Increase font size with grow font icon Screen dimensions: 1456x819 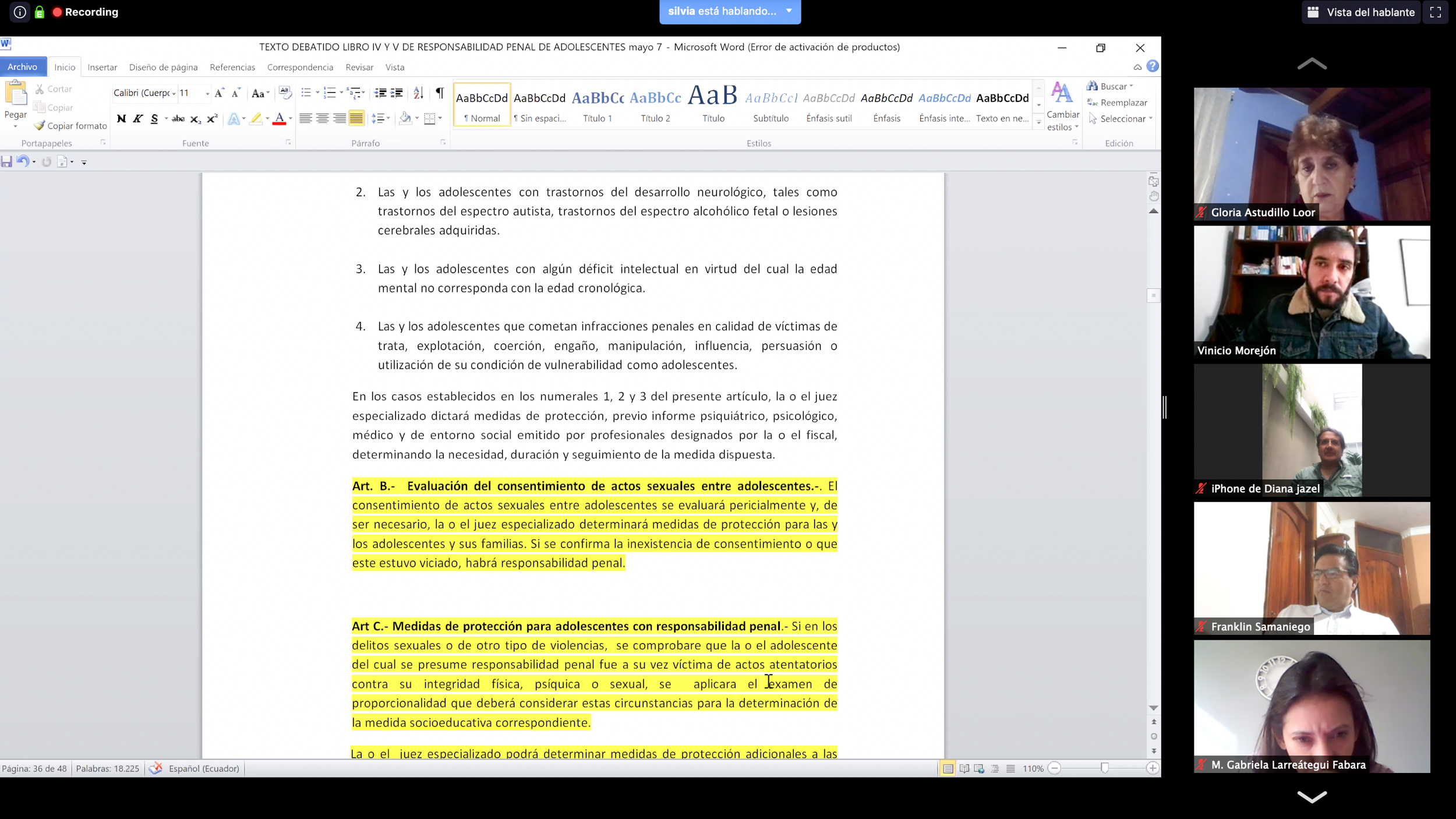coord(219,93)
